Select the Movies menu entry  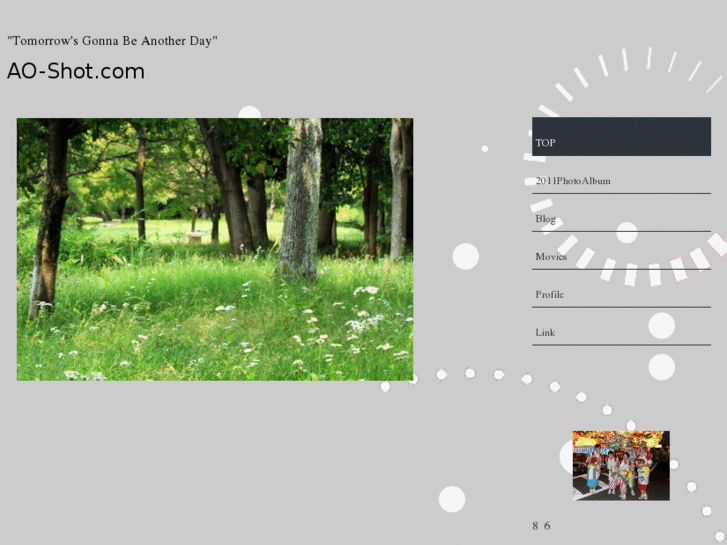[x=621, y=251]
